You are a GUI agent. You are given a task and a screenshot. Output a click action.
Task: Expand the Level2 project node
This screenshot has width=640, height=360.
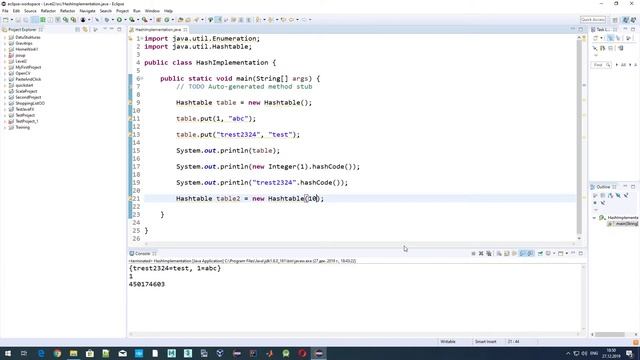point(5,61)
